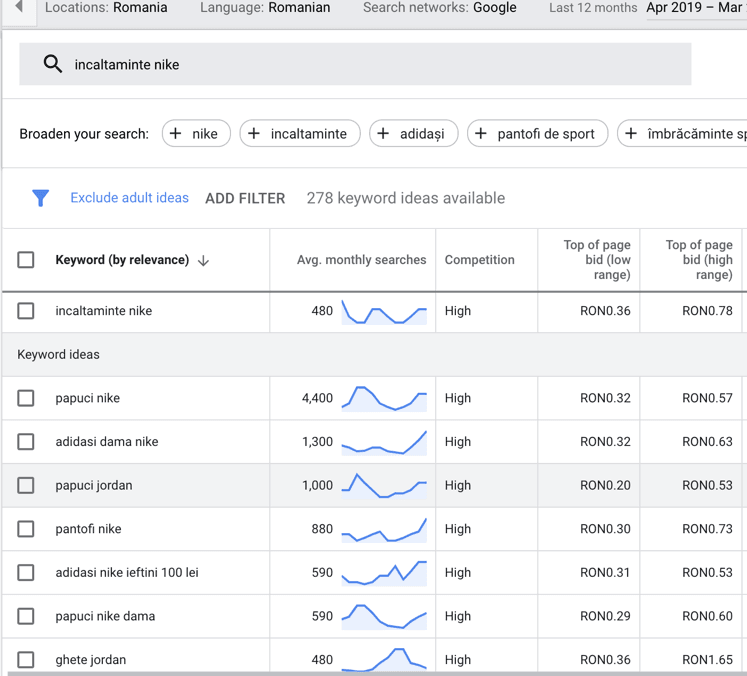
Task: Click the search magnifier icon
Action: coord(53,65)
